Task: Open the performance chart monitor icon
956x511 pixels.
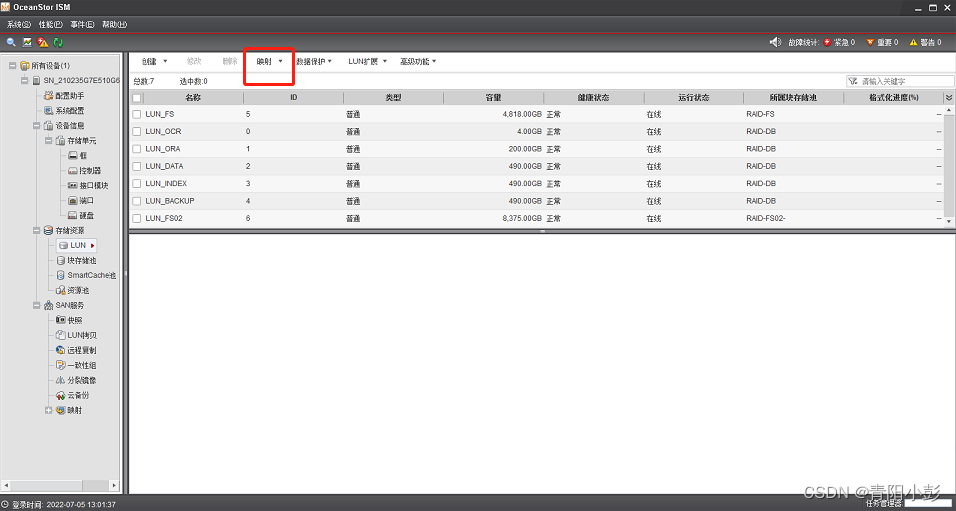Action: click(27, 42)
